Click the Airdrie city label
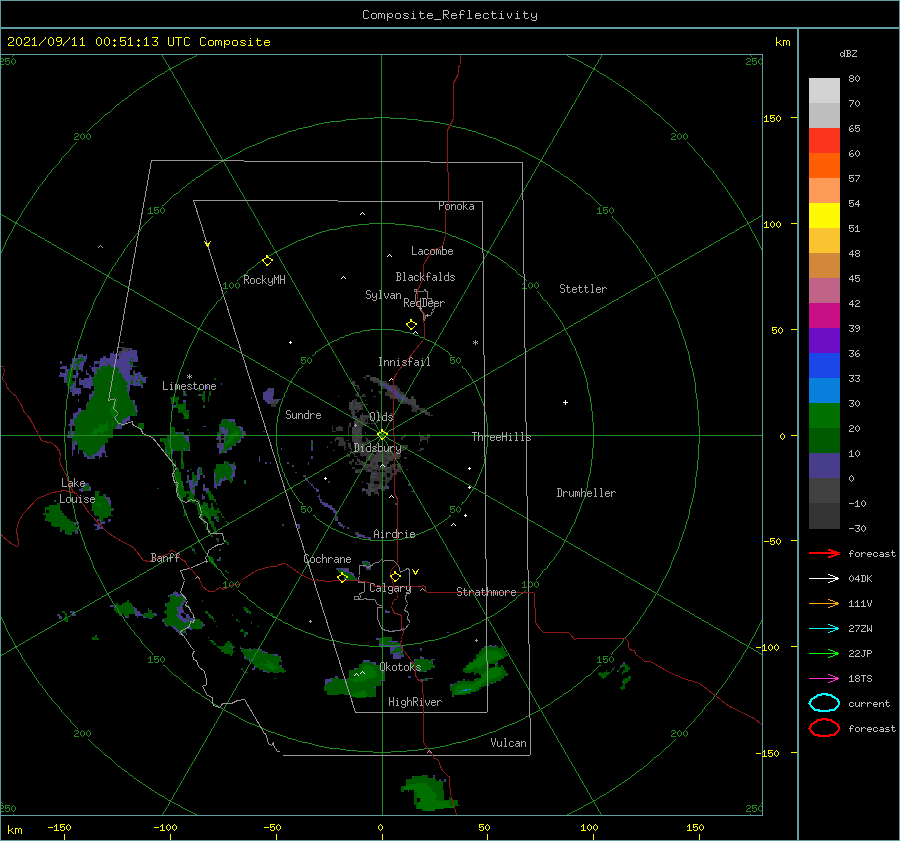900x841 pixels. click(x=394, y=534)
